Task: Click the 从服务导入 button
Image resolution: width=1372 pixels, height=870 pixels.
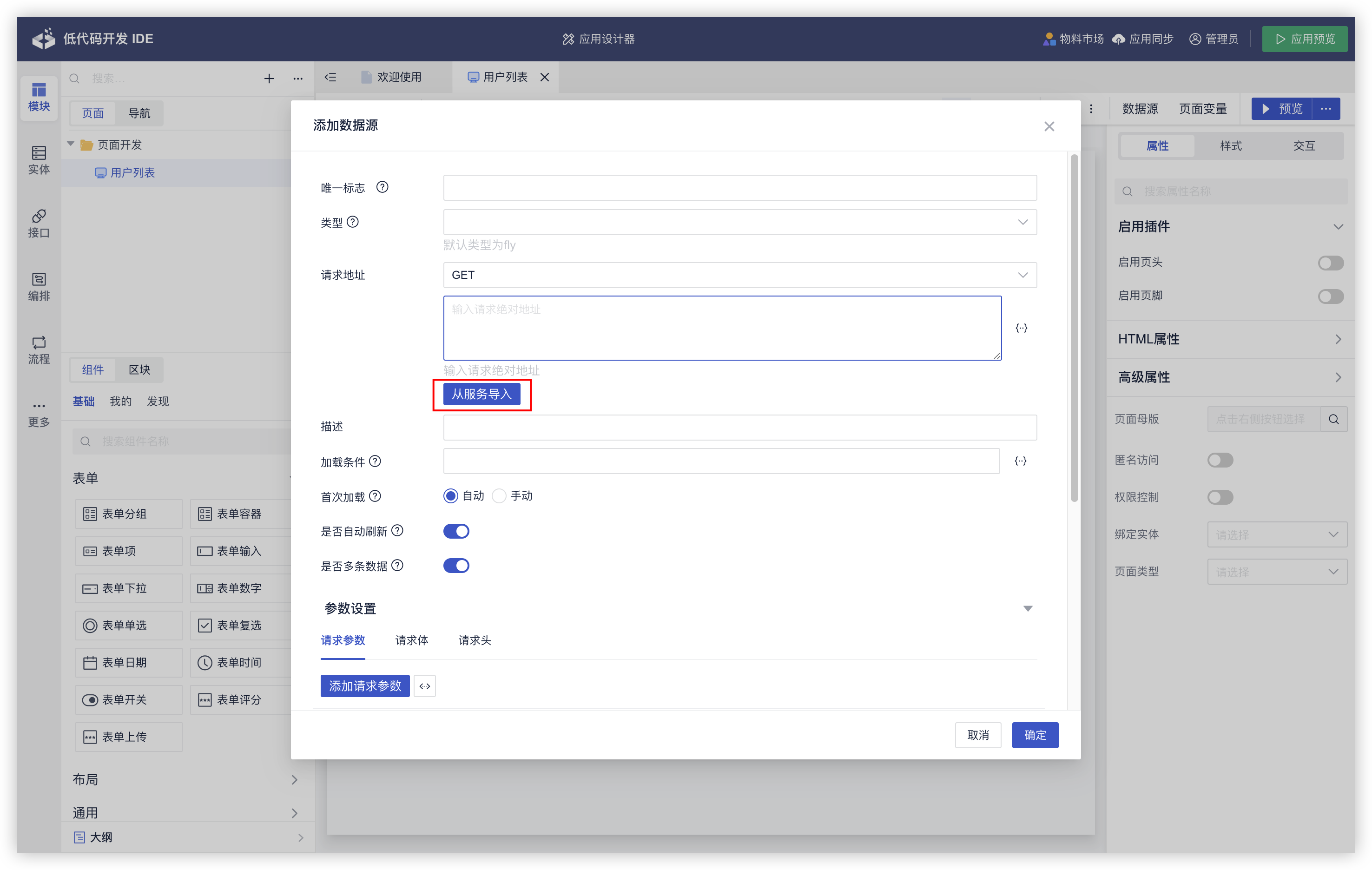Action: pyautogui.click(x=482, y=394)
